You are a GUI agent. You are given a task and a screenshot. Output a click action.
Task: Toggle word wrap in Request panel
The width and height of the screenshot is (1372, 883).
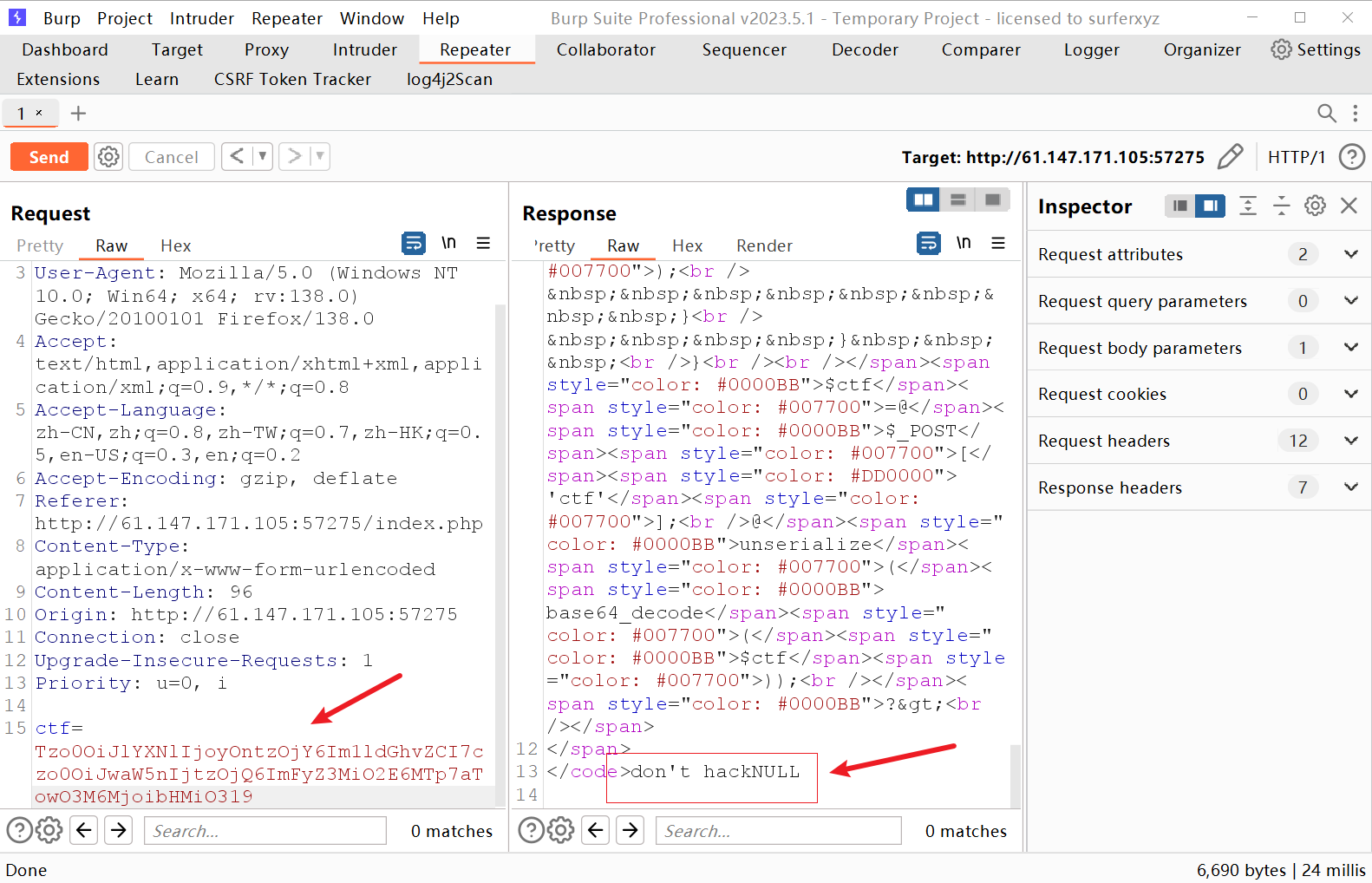pyautogui.click(x=414, y=243)
